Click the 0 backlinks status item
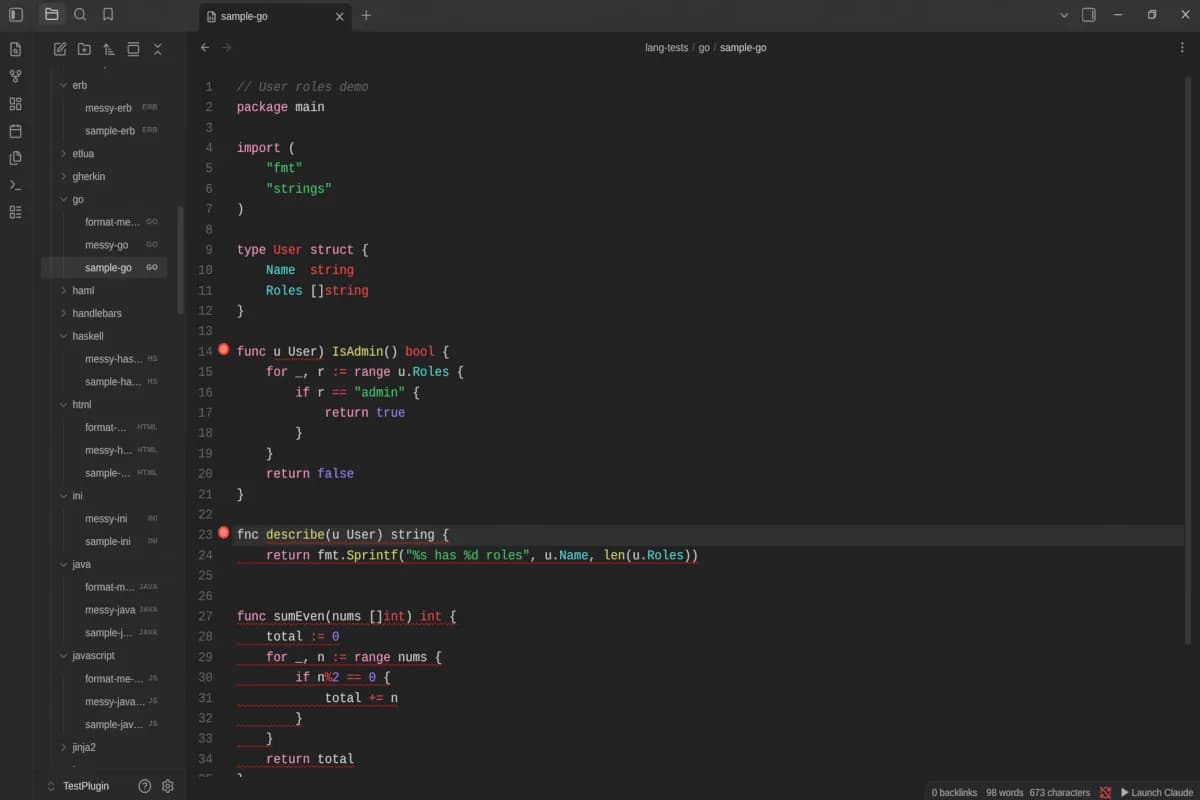The width and height of the screenshot is (1200, 800). (954, 792)
